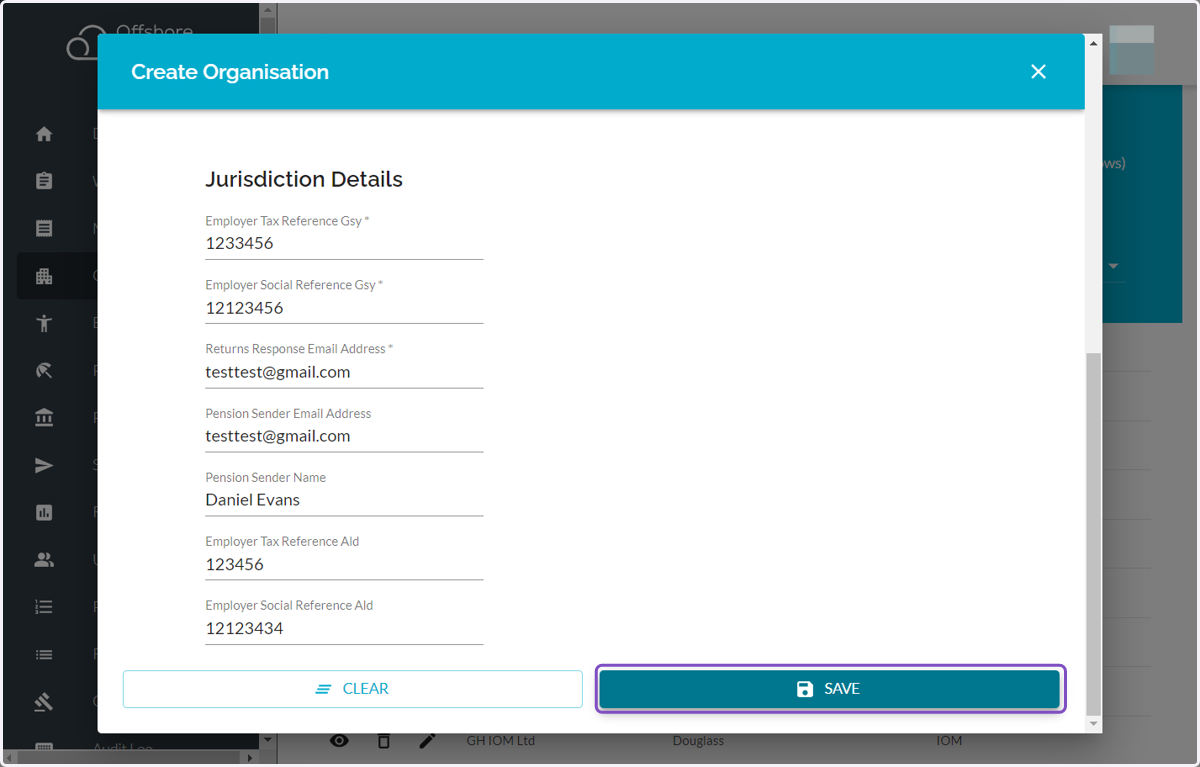1200x767 pixels.
Task: Open the bar chart sidebar icon
Action: click(44, 512)
